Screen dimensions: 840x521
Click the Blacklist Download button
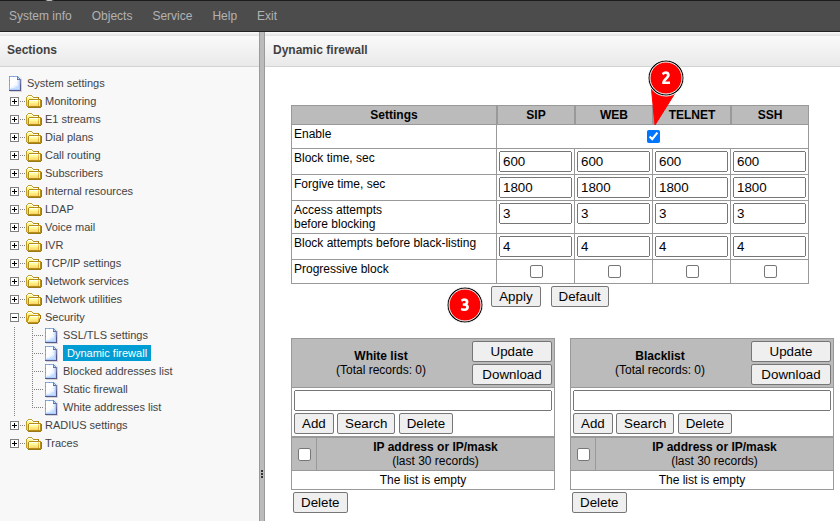tap(791, 374)
